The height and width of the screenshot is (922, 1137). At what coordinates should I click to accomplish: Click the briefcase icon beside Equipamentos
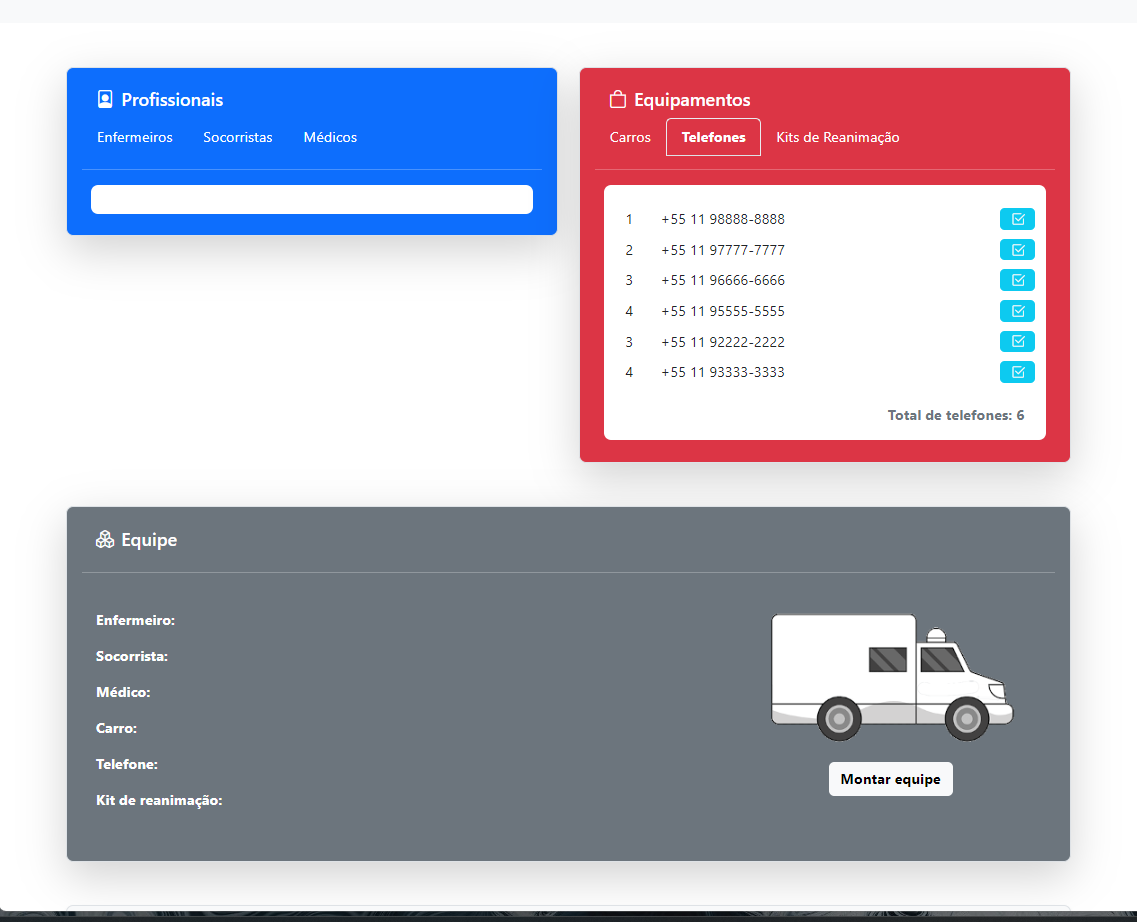click(x=616, y=99)
